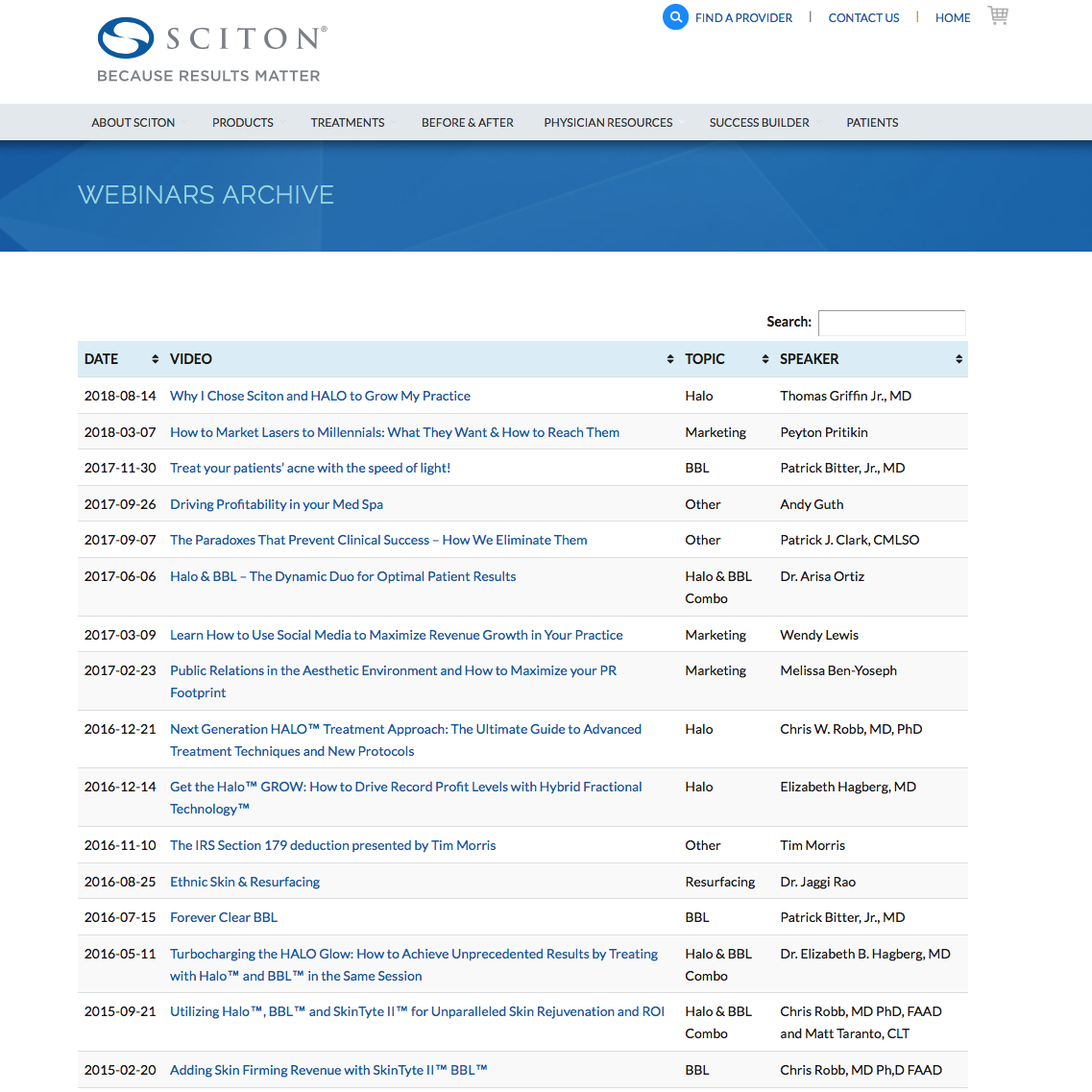Open 'Halo & BBL – The Dynamic Duo' webinar
Screen dimensions: 1092x1092
pyautogui.click(x=343, y=576)
